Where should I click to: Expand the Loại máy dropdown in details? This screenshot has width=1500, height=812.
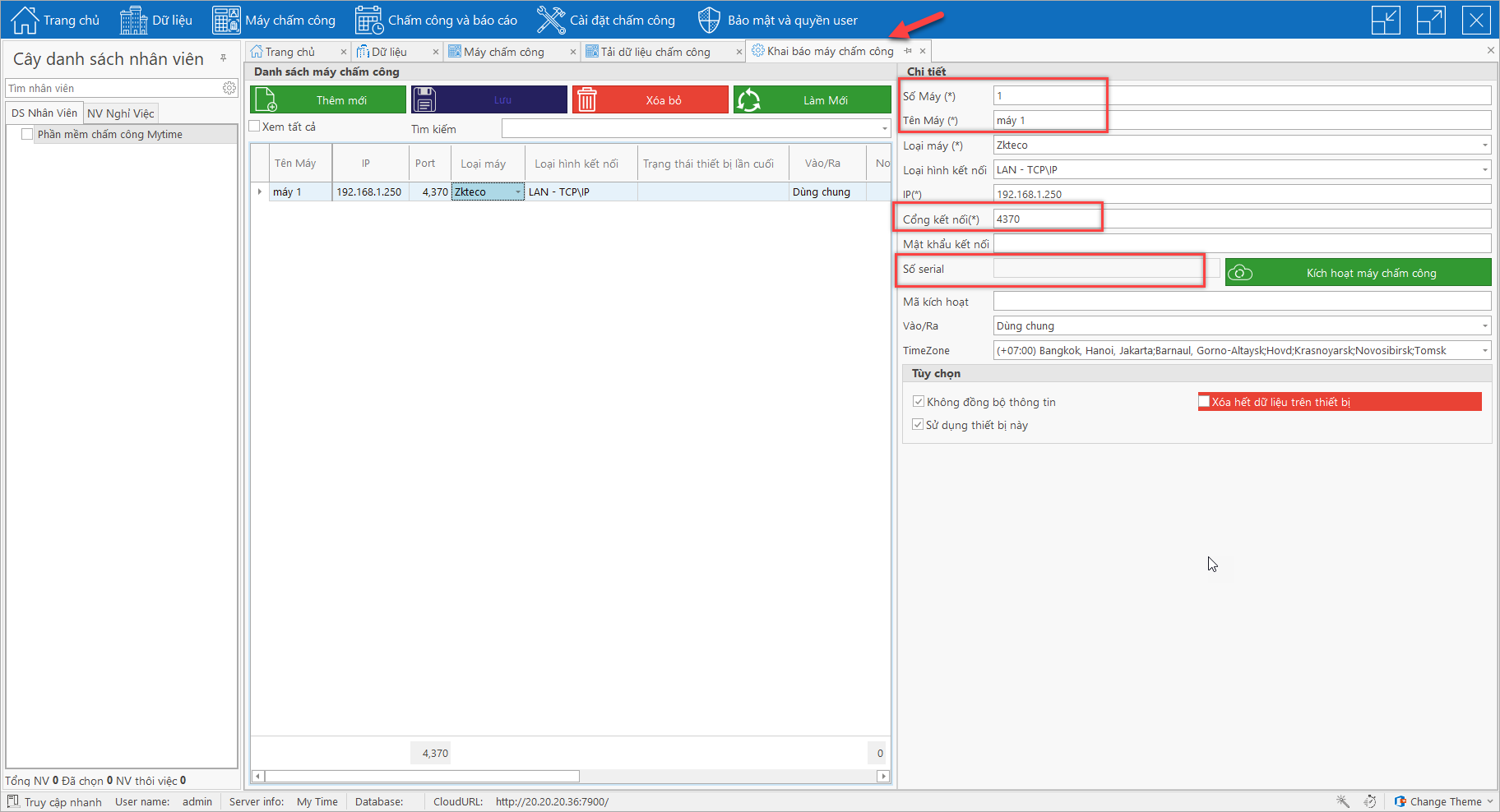[1484, 145]
